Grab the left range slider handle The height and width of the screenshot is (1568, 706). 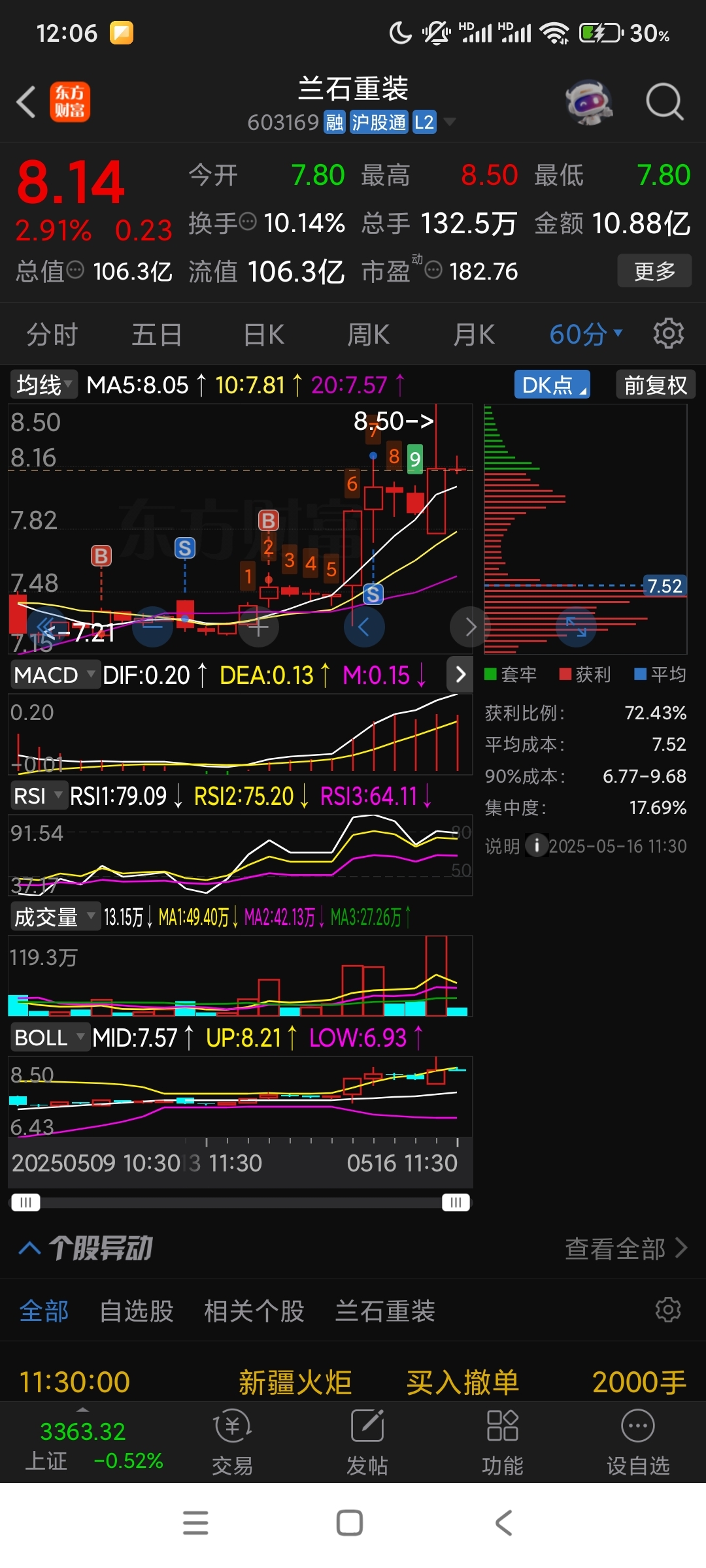pos(25,1202)
